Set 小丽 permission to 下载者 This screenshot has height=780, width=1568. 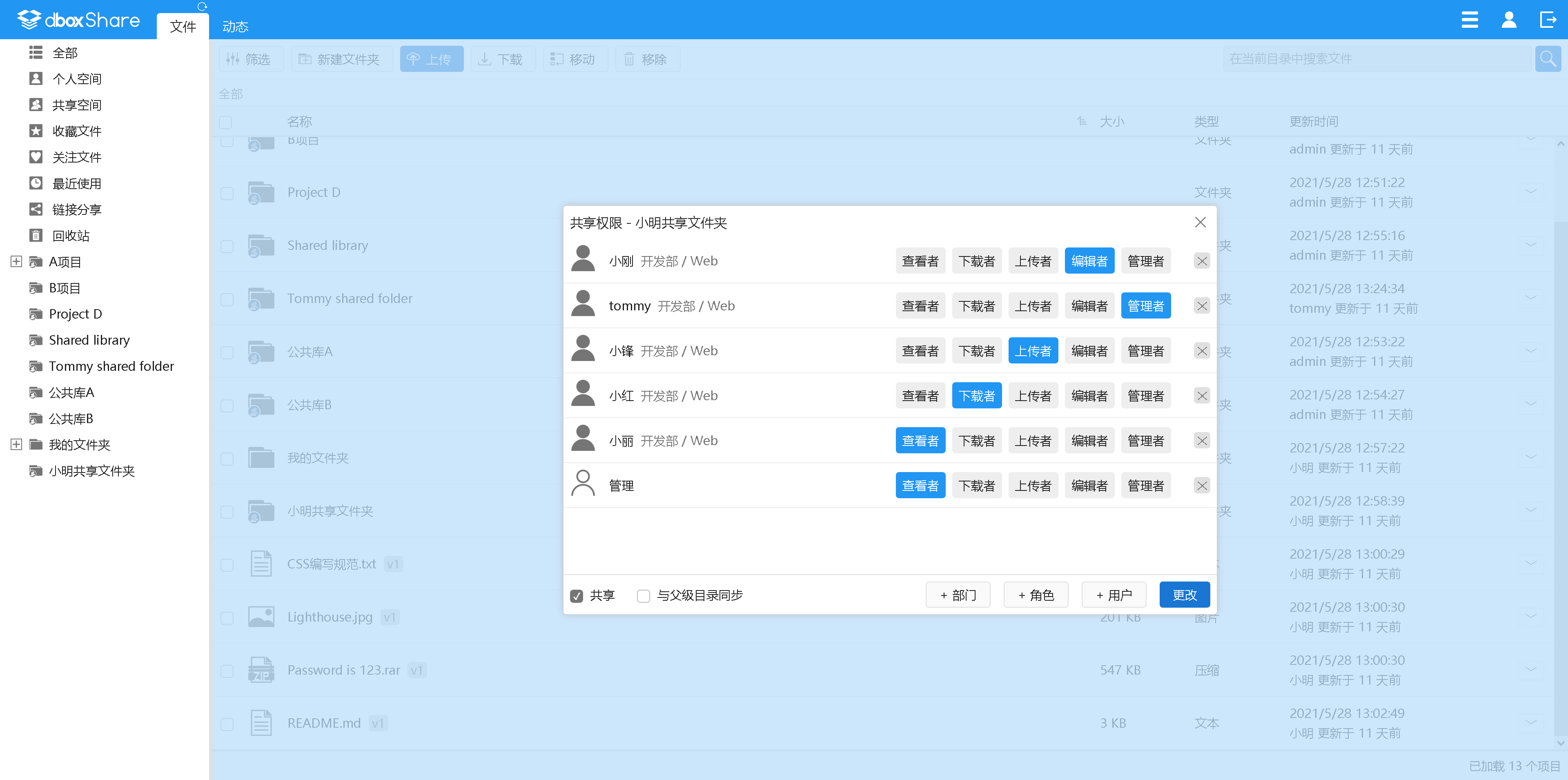(976, 441)
